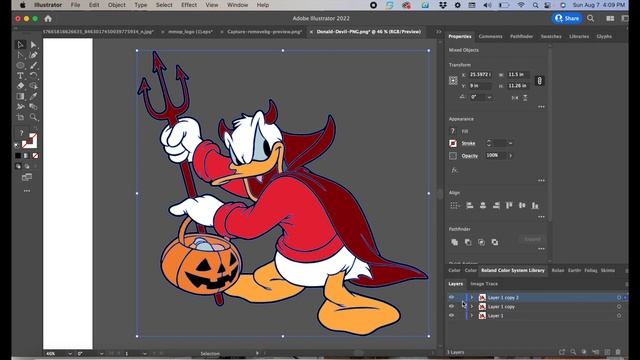Click the Share button
This screenshot has height=360, width=640.
pos(567,18)
